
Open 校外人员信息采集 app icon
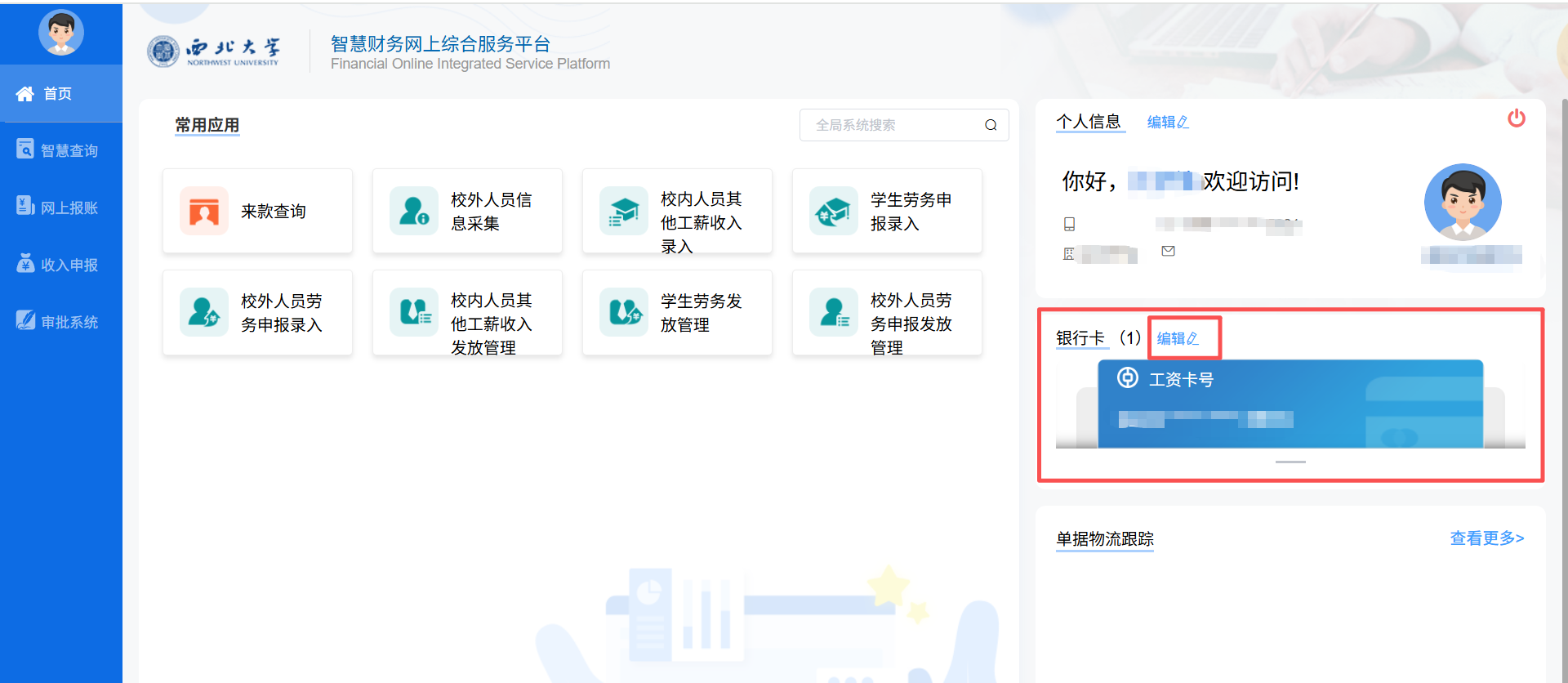pyautogui.click(x=414, y=212)
